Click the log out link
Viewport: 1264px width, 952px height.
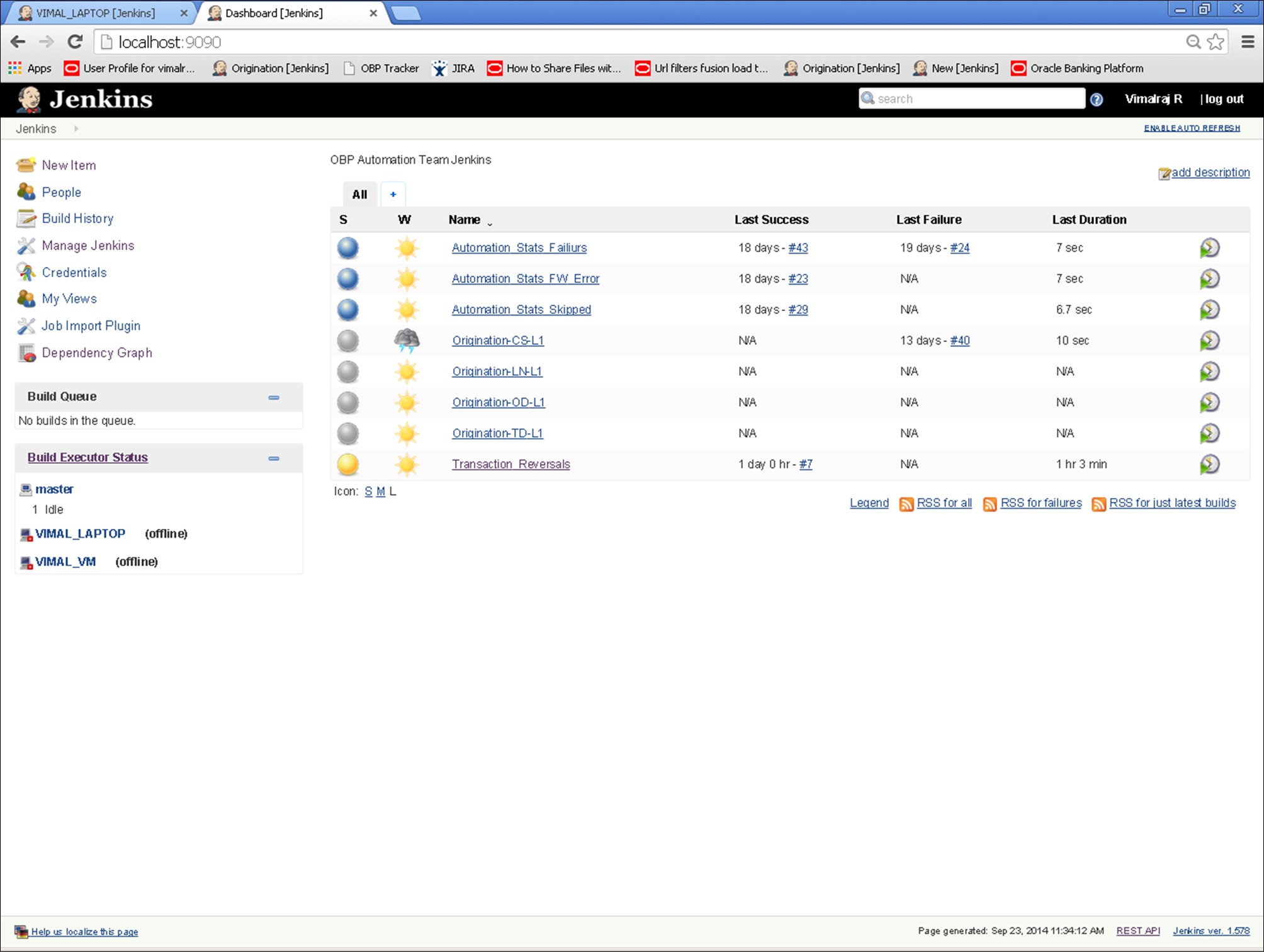point(1224,99)
